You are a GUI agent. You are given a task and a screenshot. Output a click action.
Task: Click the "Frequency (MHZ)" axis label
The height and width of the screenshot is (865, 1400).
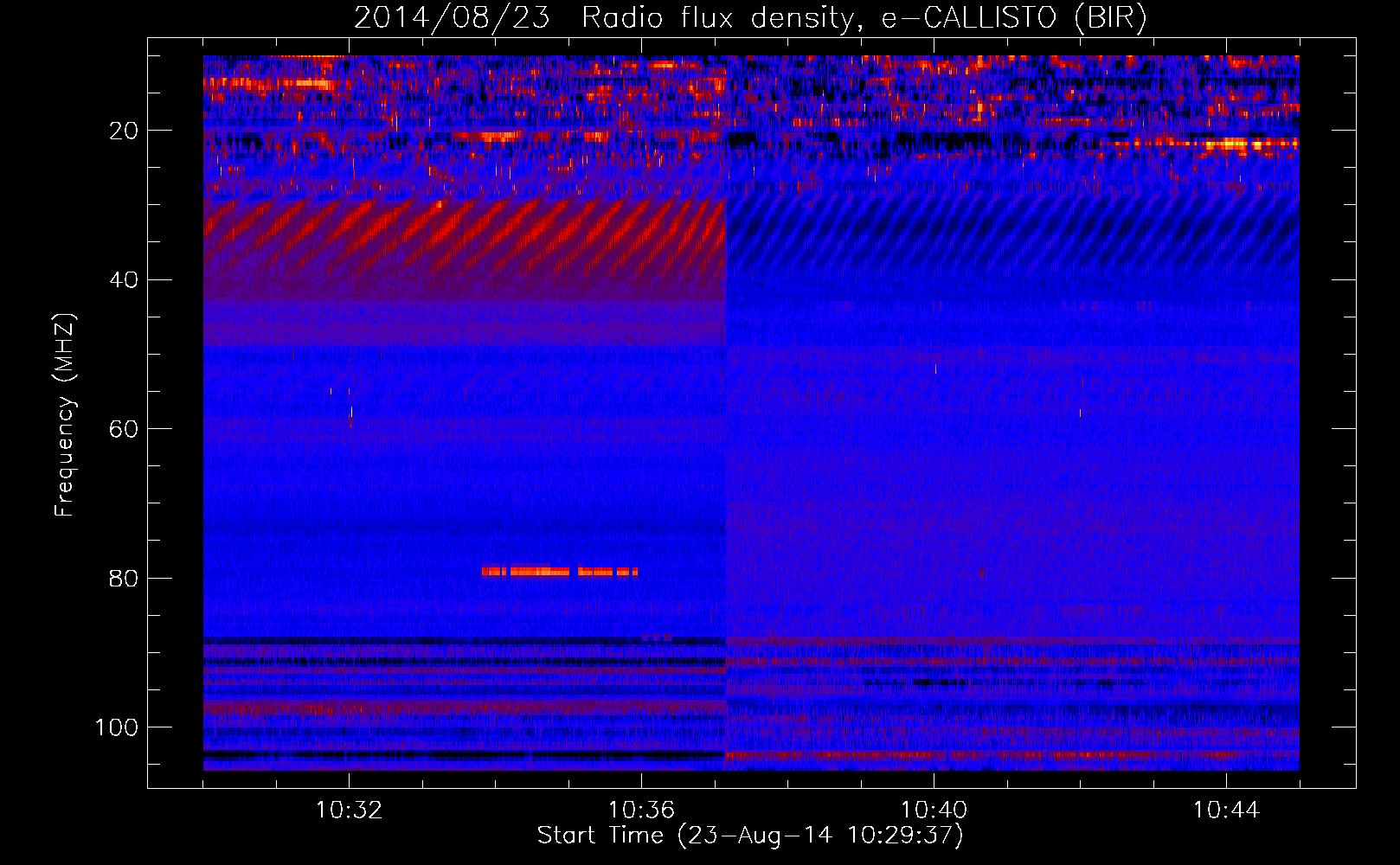[x=65, y=415]
